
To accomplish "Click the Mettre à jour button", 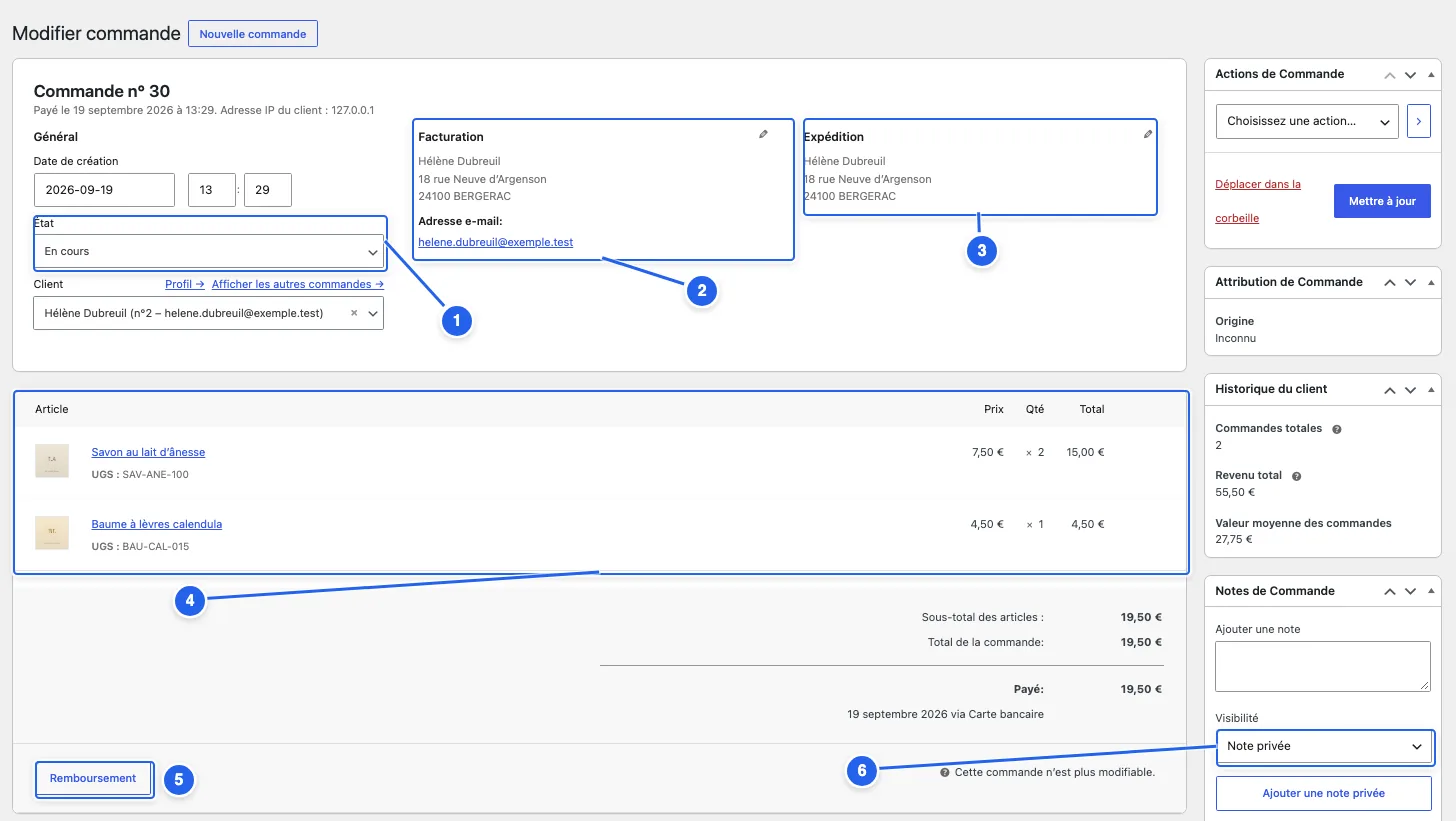I will [1382, 201].
